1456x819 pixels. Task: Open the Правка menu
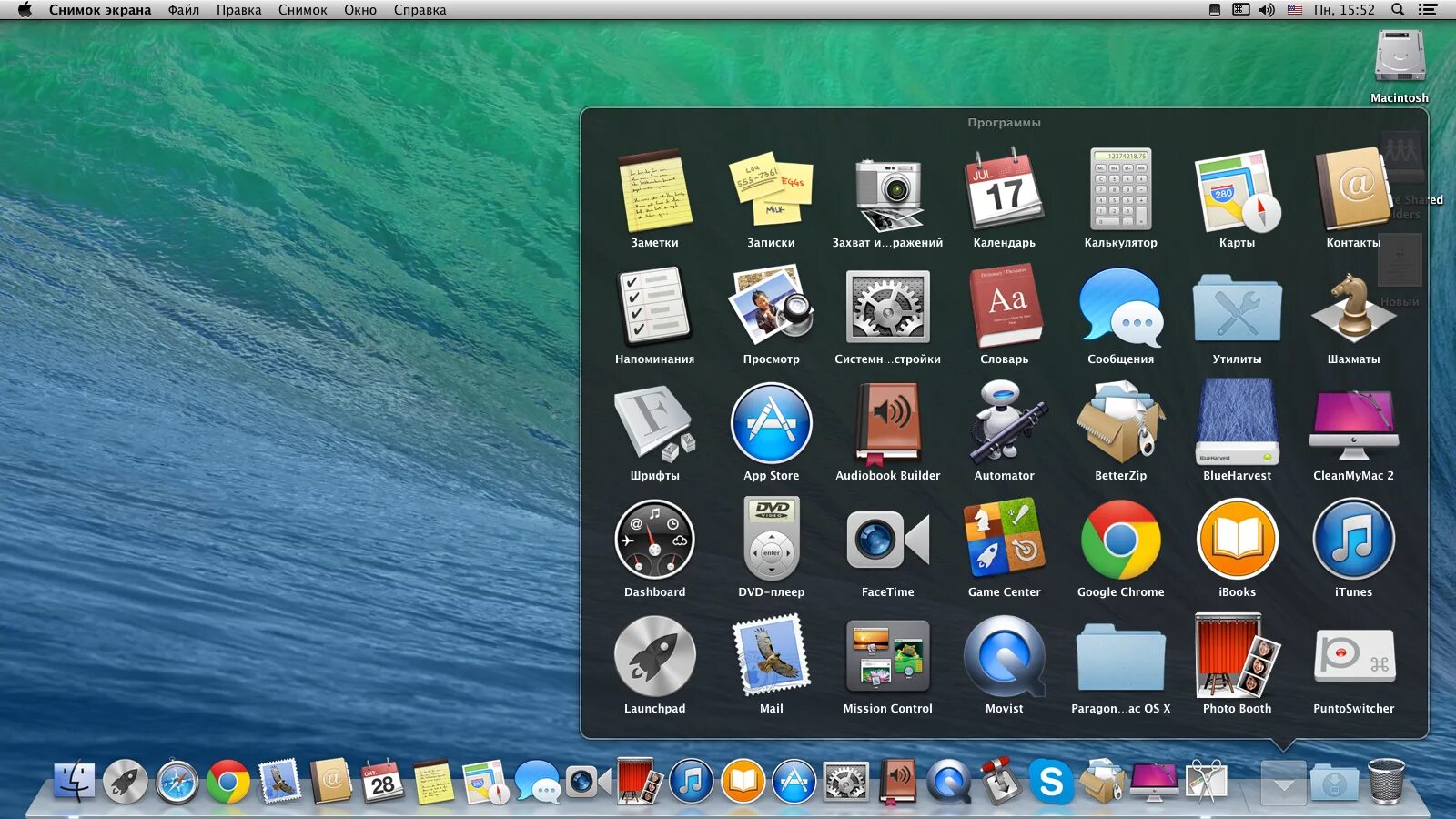238,10
